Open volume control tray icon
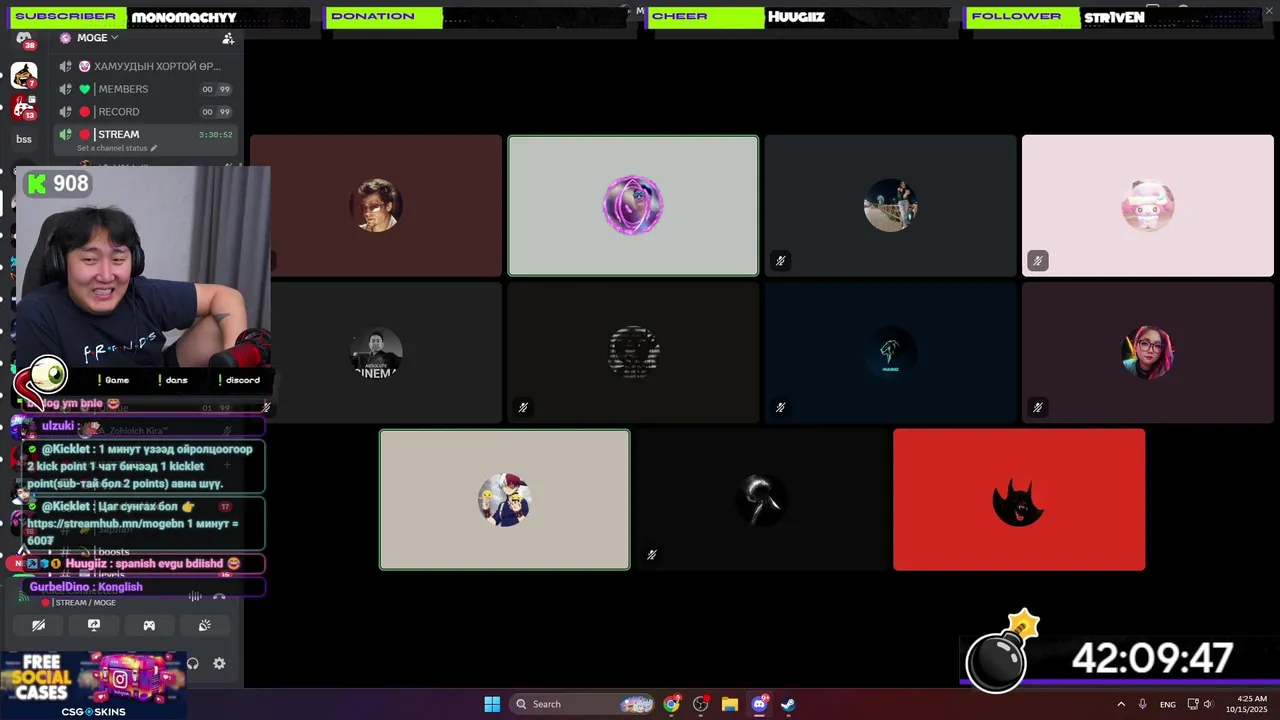 pos(1207,704)
